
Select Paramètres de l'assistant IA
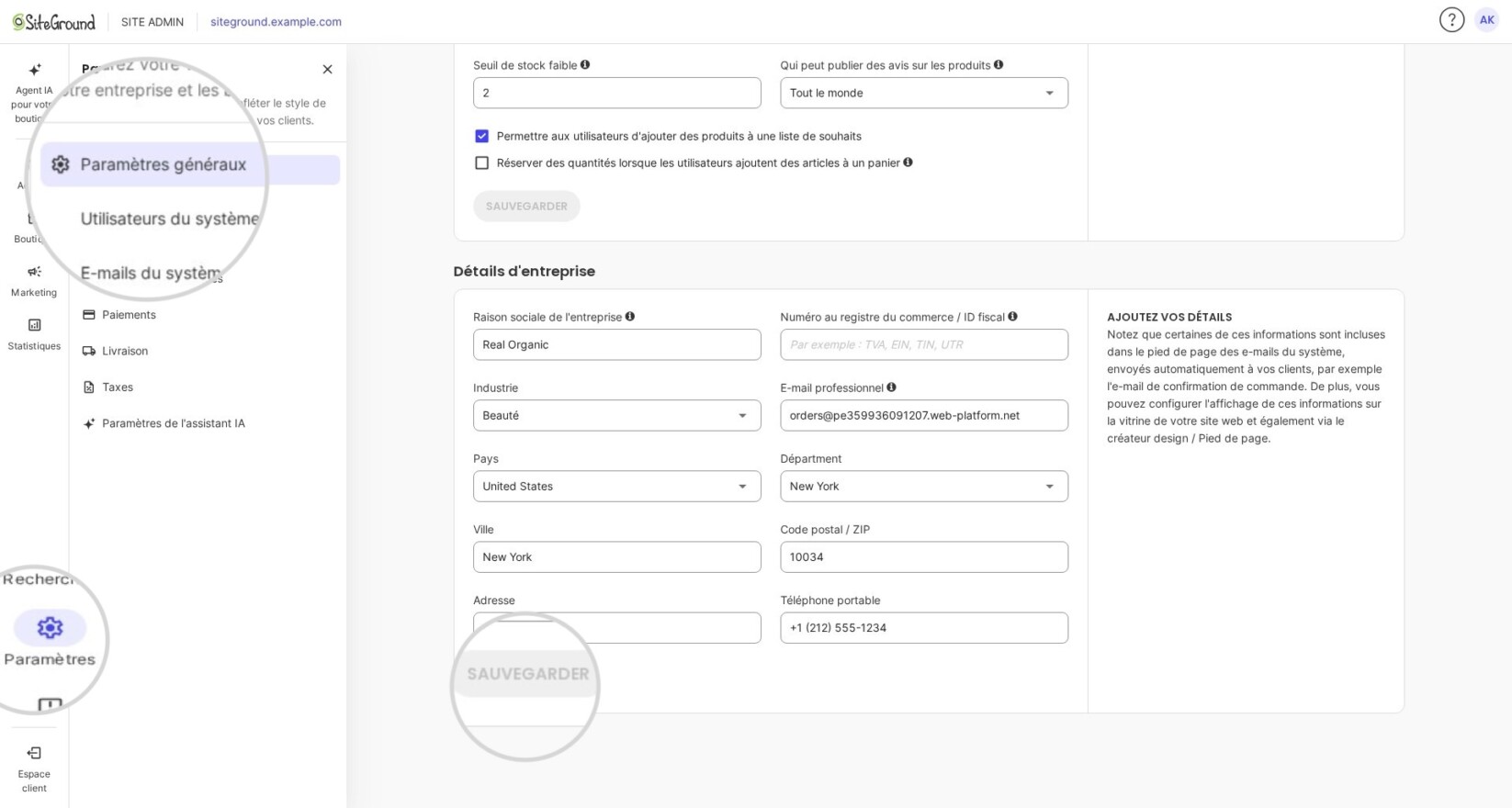point(174,423)
